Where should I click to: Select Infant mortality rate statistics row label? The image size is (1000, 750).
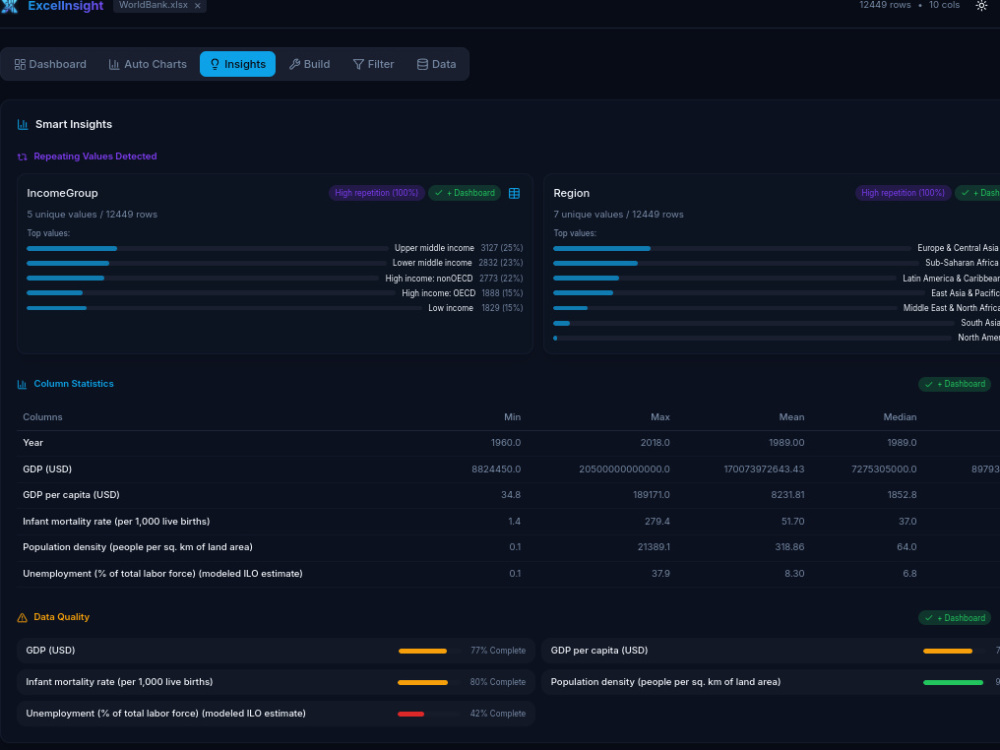pos(116,522)
